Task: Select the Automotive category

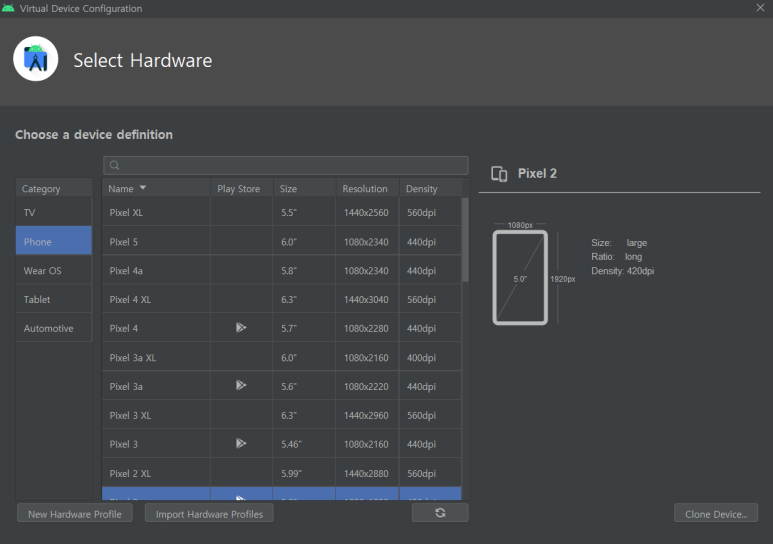Action: click(x=54, y=328)
